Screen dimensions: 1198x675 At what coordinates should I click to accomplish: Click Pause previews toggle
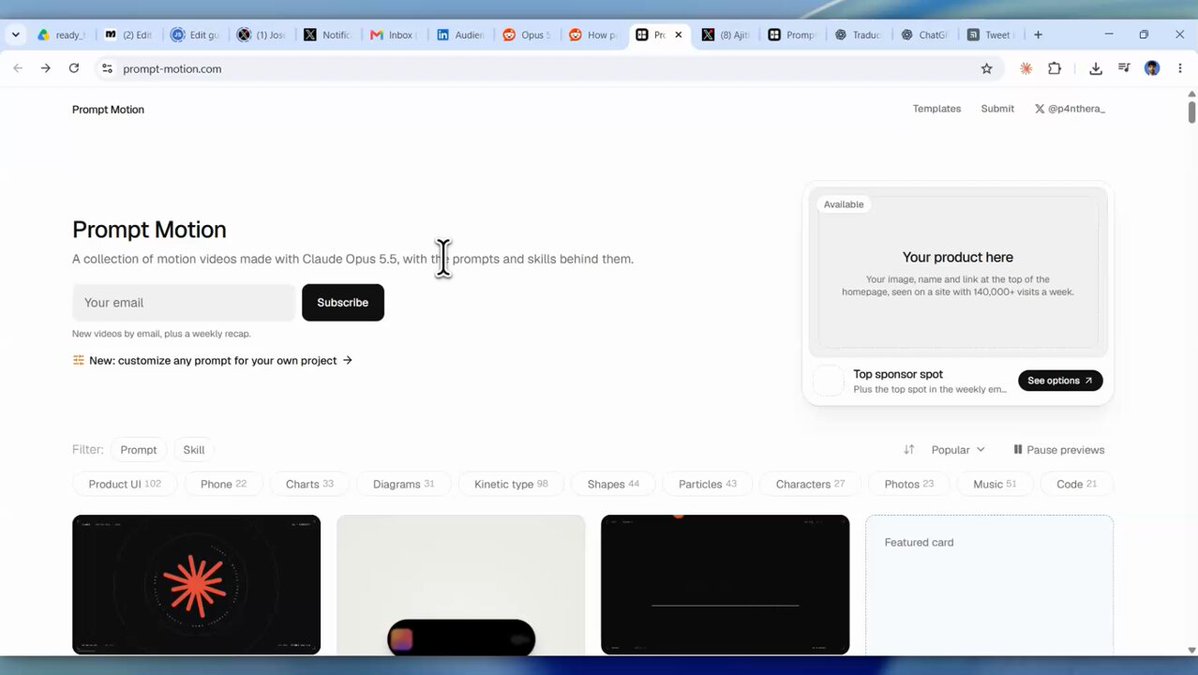(x=1059, y=449)
